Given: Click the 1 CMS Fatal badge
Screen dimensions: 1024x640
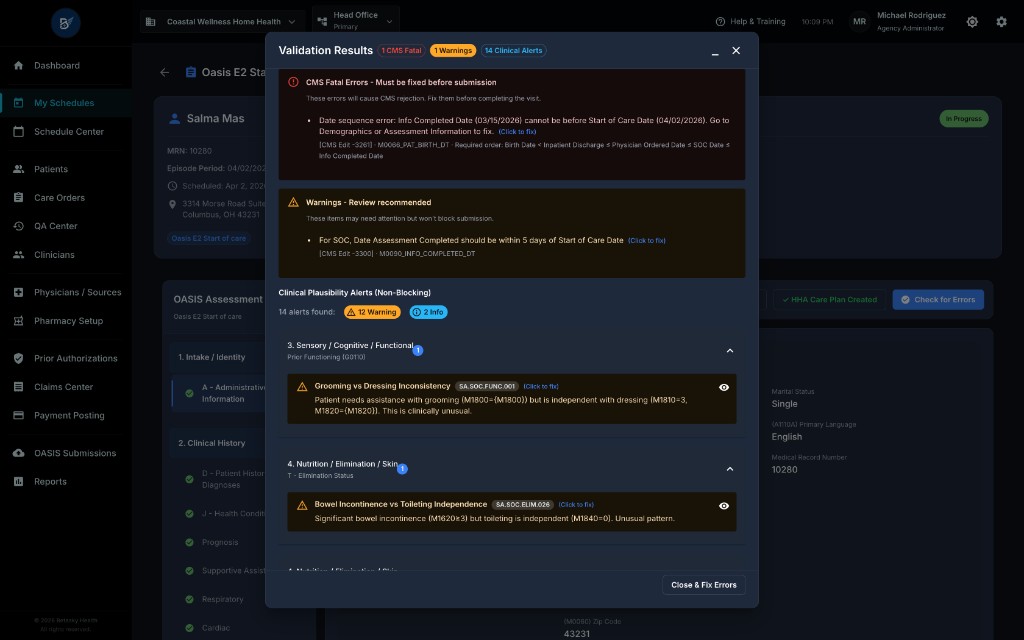Looking at the screenshot, I should 402,50.
